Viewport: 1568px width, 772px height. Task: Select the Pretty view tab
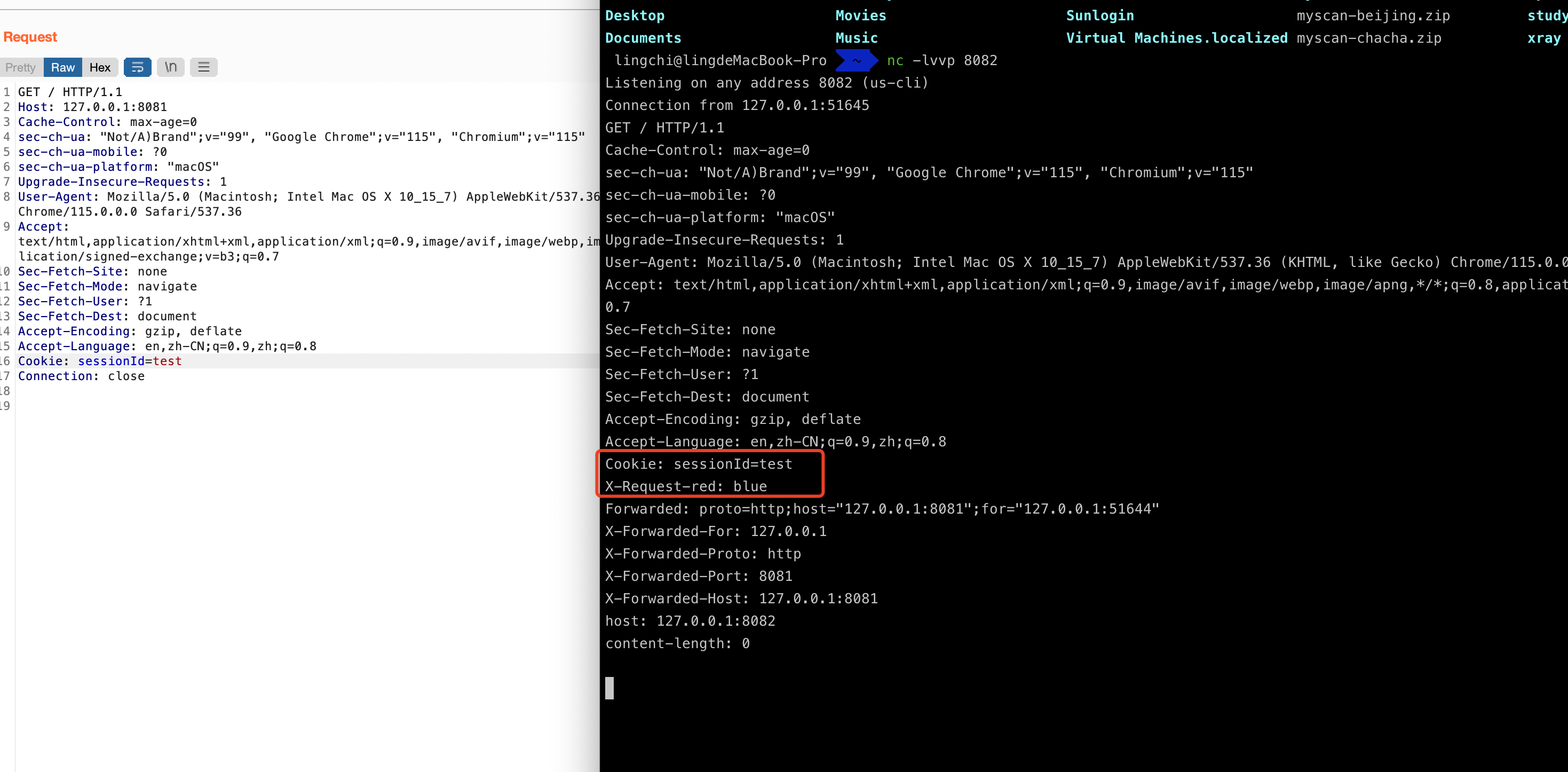coord(21,67)
